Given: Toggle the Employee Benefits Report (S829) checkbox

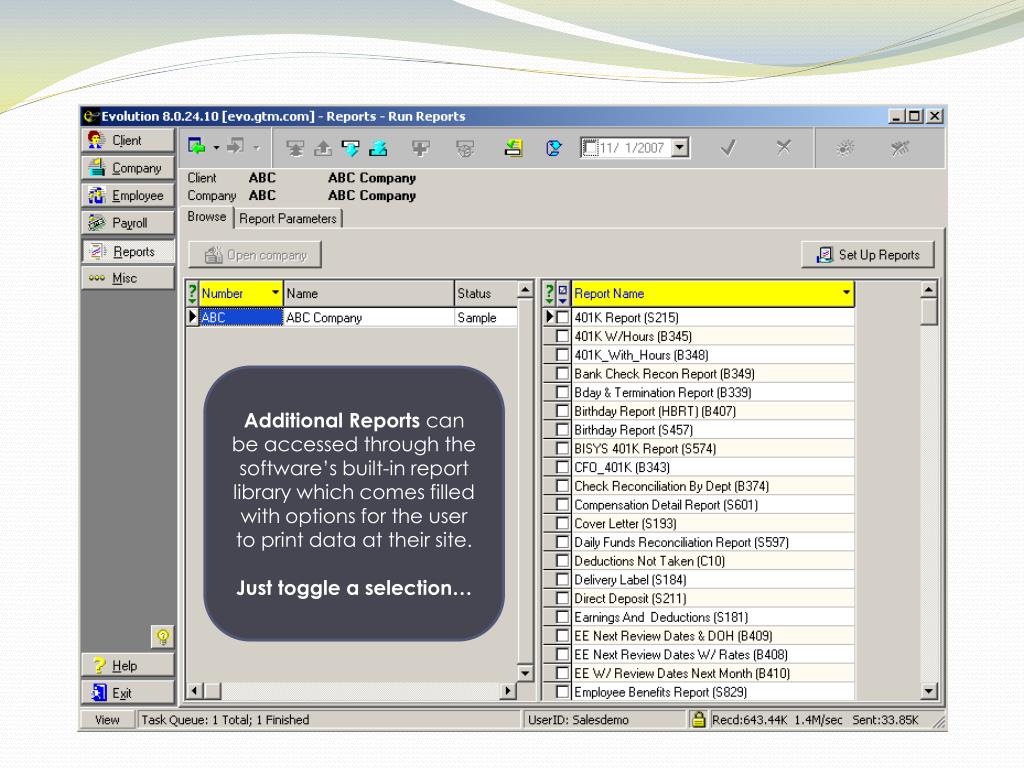Looking at the screenshot, I should [x=562, y=692].
